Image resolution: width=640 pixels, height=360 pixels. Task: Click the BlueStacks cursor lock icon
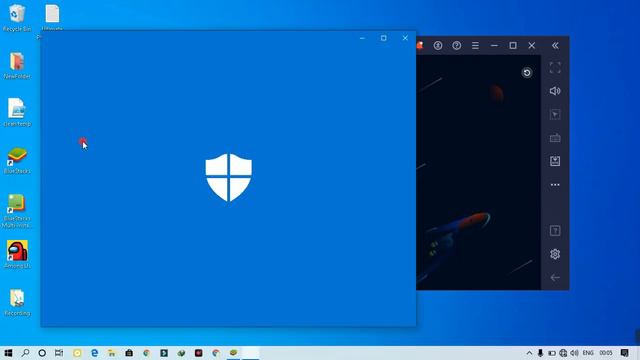(555, 114)
